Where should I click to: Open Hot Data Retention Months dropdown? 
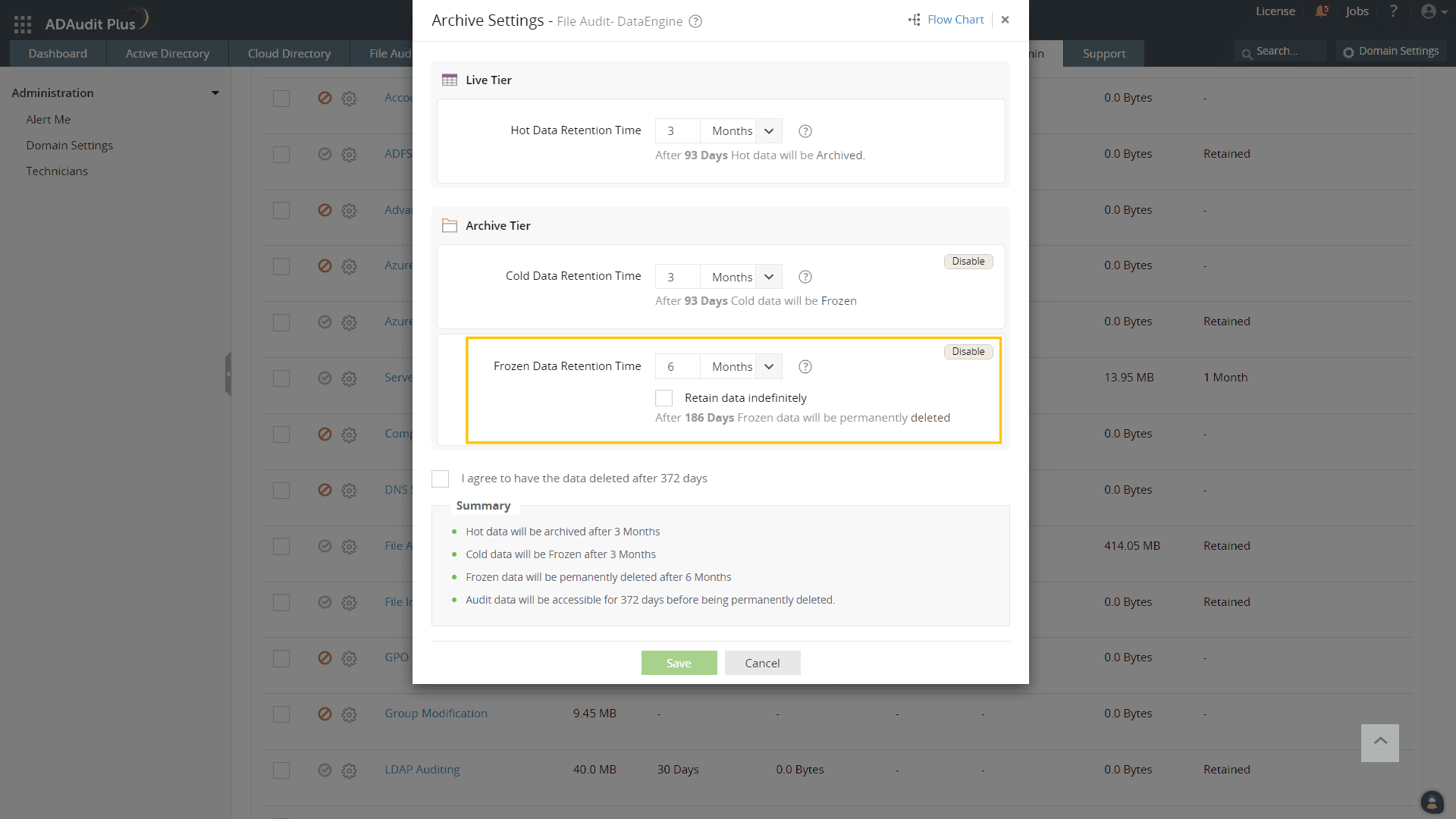[741, 131]
